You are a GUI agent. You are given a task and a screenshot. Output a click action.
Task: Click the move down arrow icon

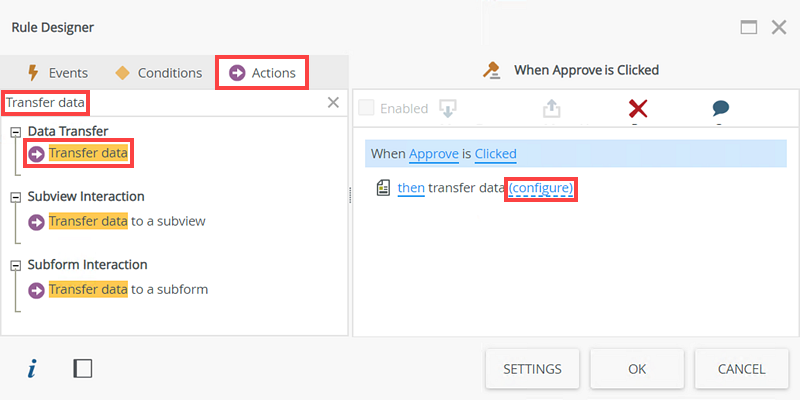click(x=449, y=108)
